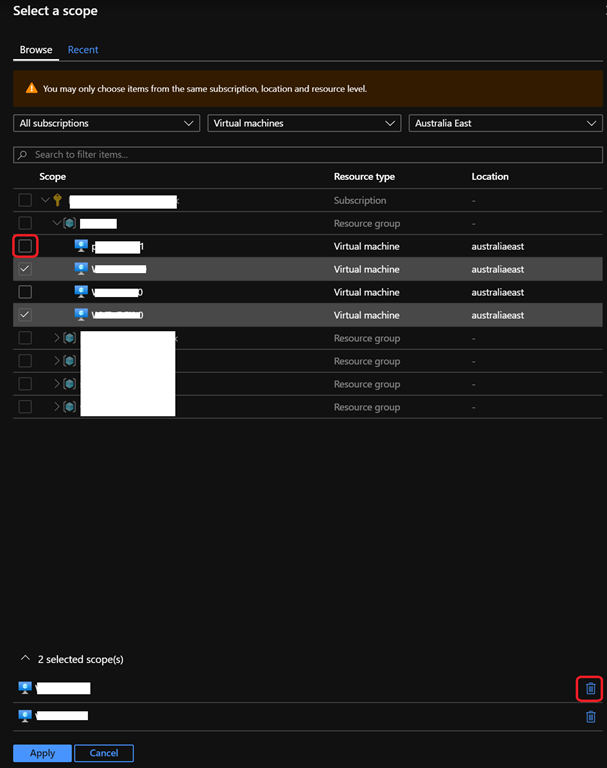Click the Resource type column header
Screen dimensions: 607x768
pos(364,177)
